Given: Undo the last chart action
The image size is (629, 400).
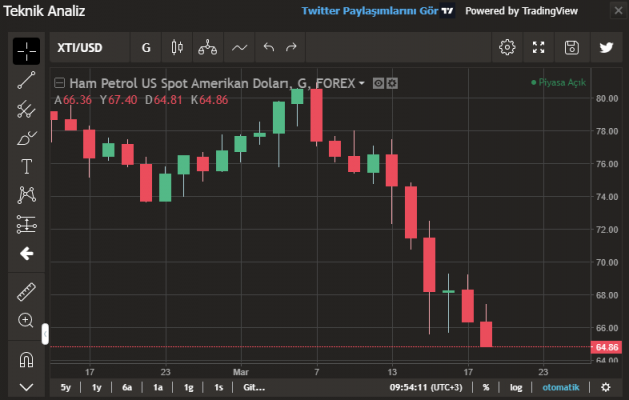Looking at the screenshot, I should pyautogui.click(x=269, y=47).
